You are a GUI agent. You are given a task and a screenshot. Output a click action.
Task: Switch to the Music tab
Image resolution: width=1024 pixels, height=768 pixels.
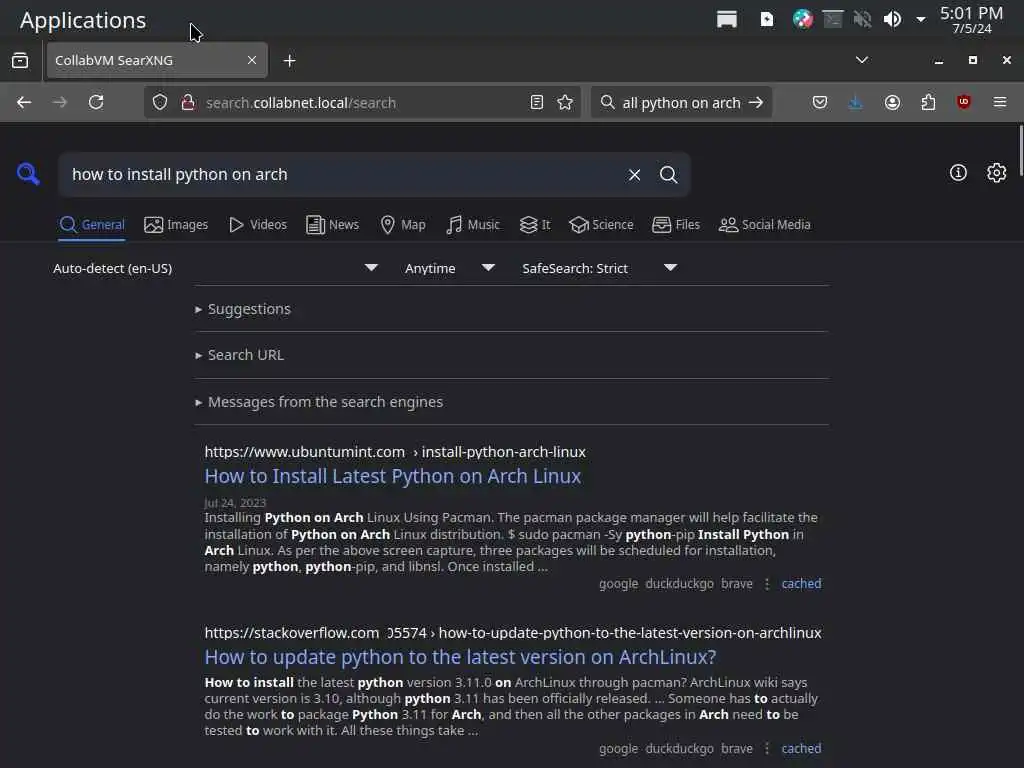473,225
